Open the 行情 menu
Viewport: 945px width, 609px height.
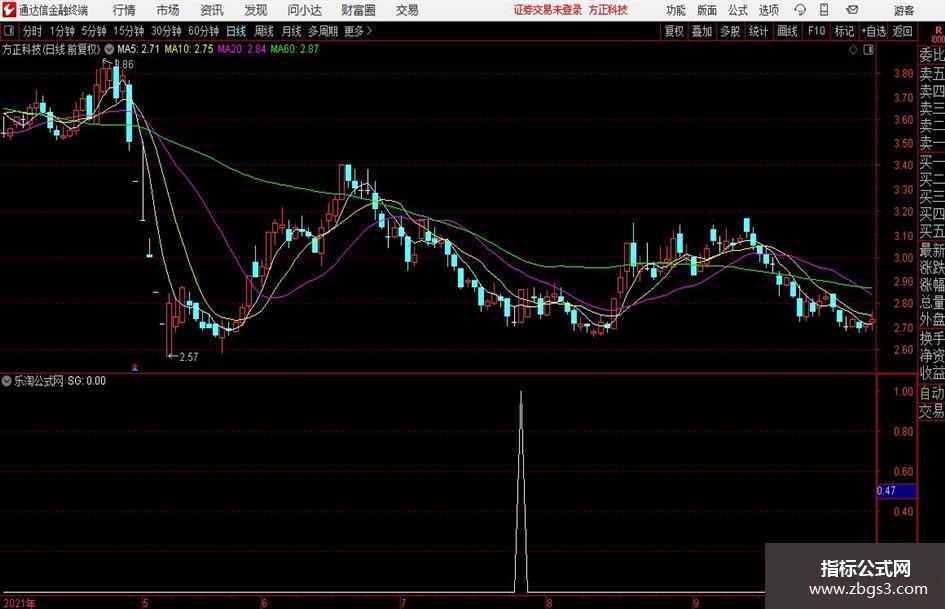tap(124, 10)
